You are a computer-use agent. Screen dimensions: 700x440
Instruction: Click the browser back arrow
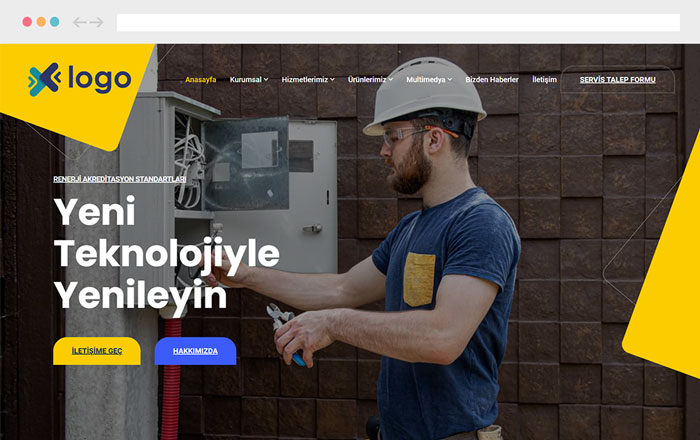[79, 22]
